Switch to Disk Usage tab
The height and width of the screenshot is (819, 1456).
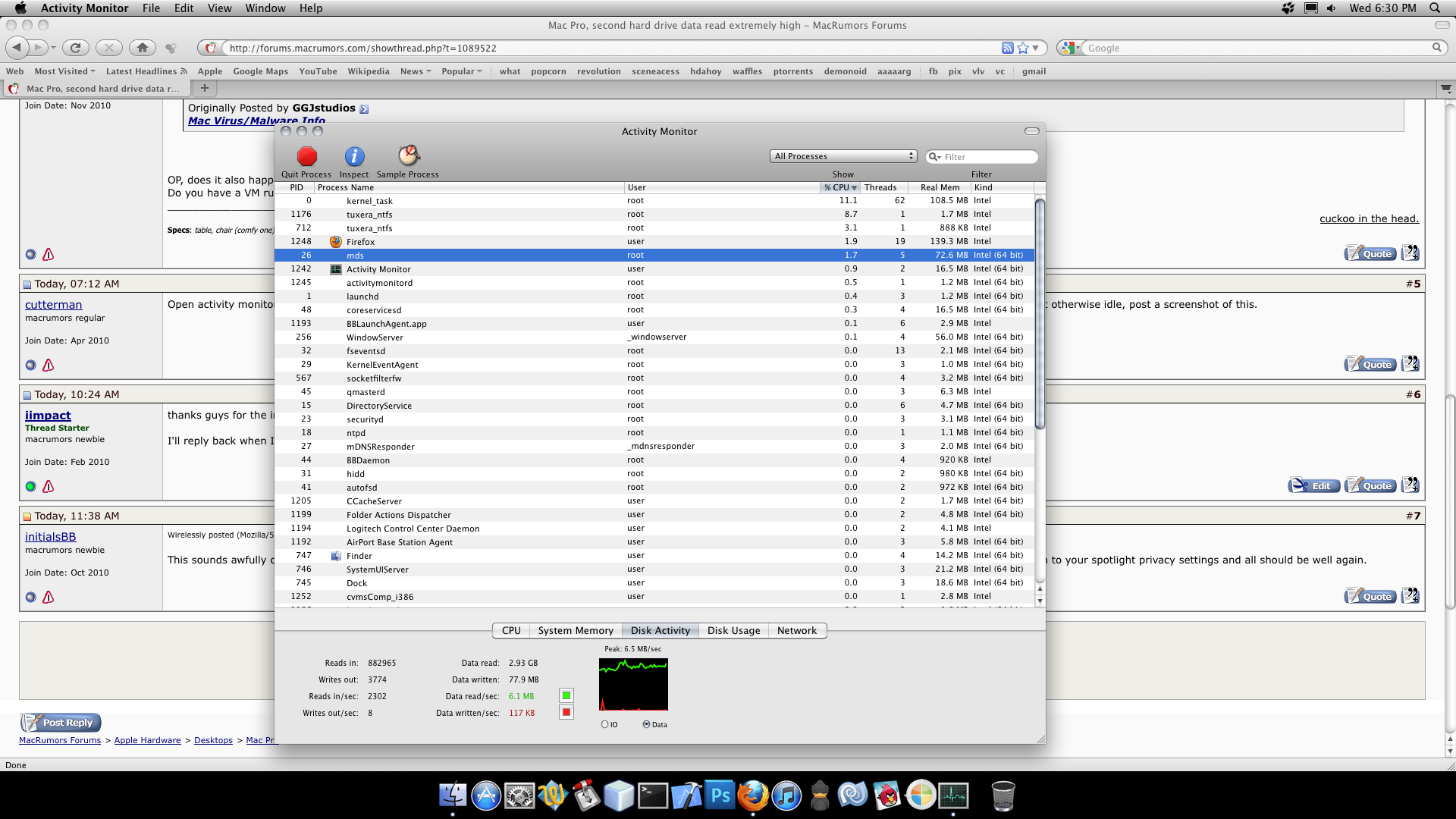pyautogui.click(x=733, y=630)
